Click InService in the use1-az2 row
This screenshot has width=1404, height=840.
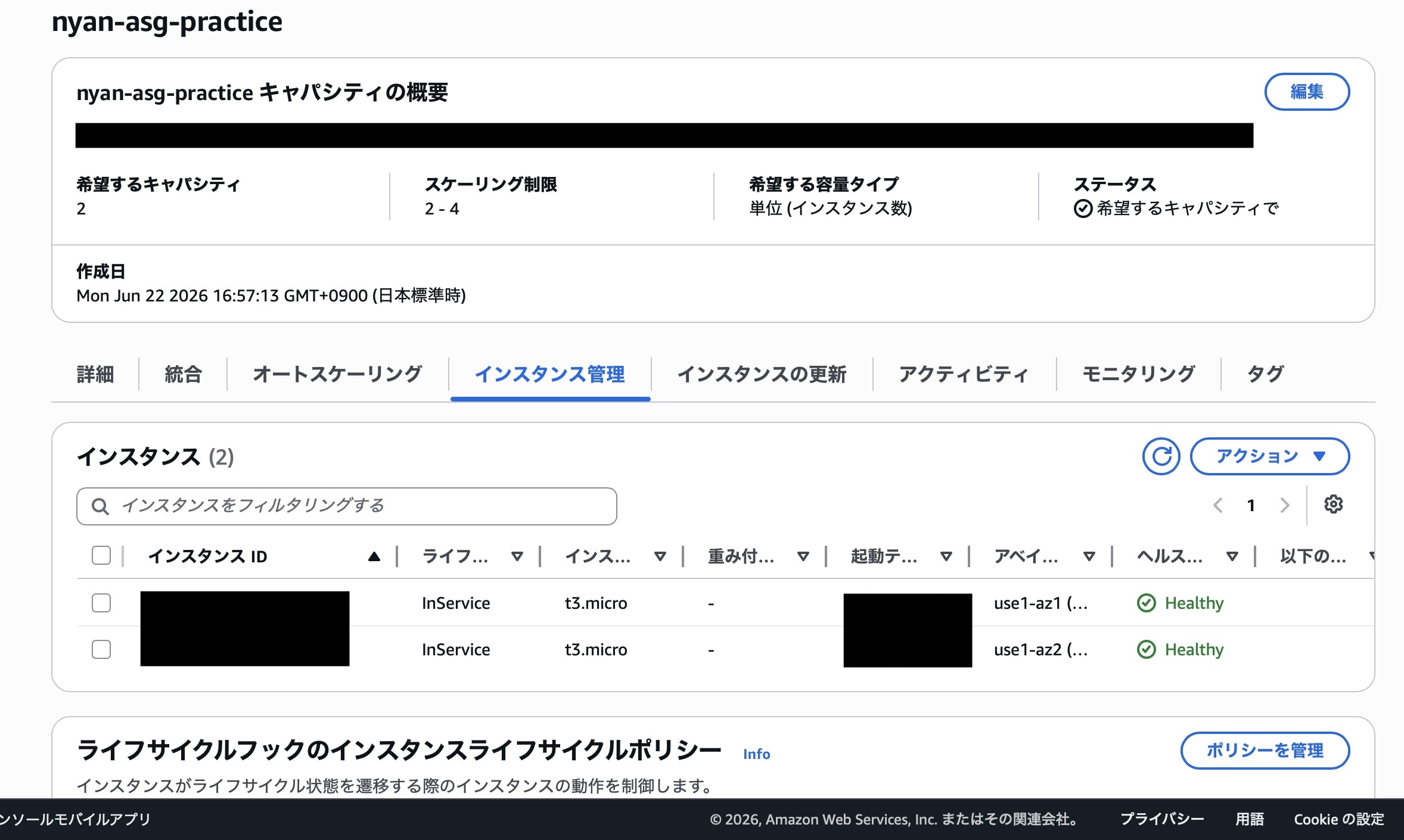tap(456, 649)
